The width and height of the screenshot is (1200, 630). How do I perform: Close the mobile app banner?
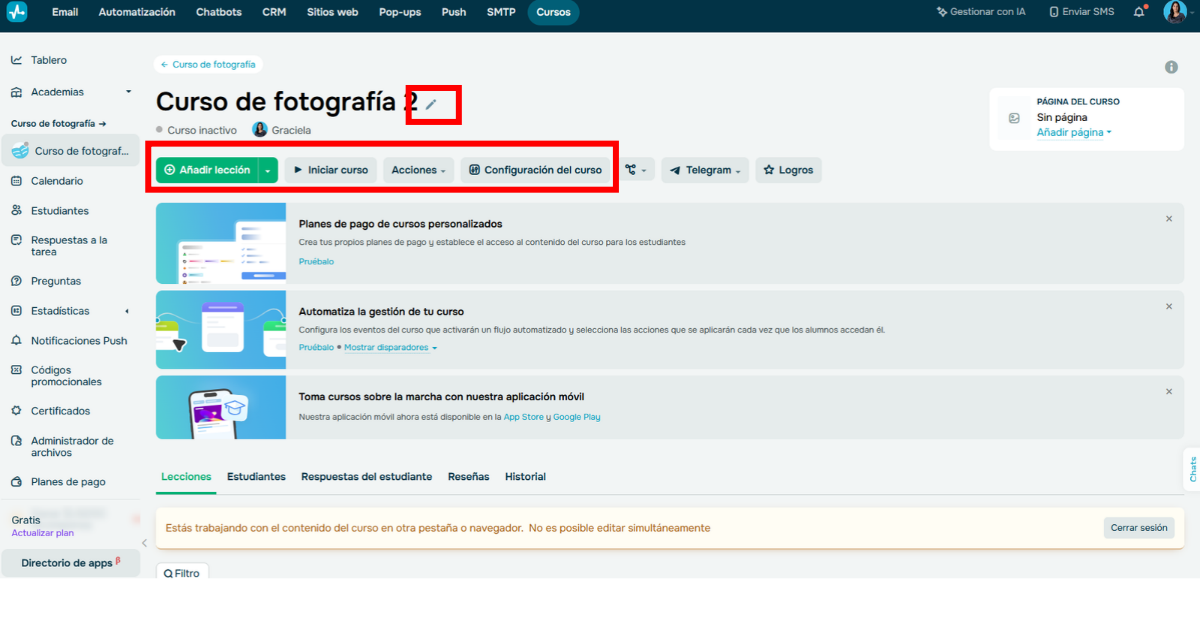point(1169,391)
